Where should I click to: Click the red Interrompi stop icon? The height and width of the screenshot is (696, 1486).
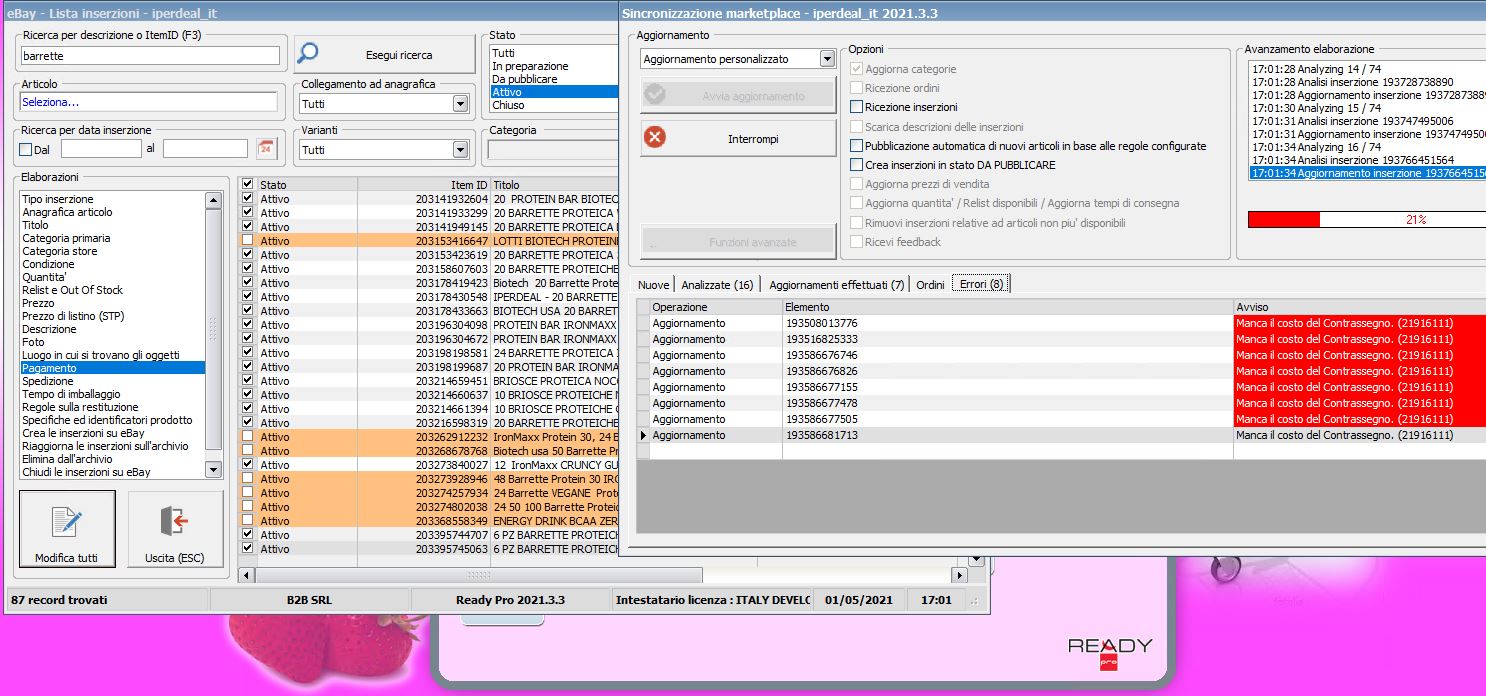coord(655,138)
